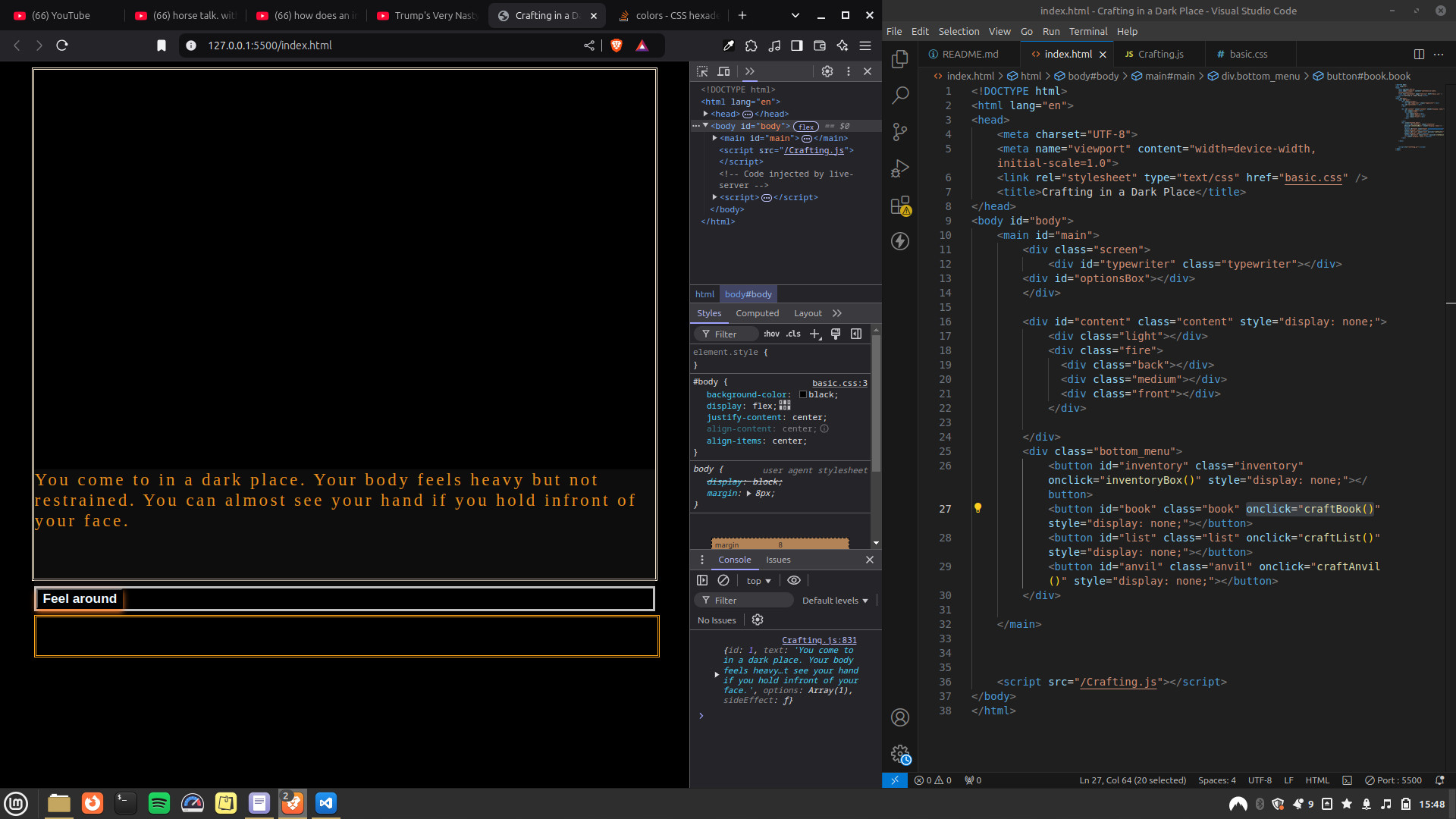The height and width of the screenshot is (819, 1456).
Task: Open editor More Actions ellipsis
Action: [x=1439, y=54]
